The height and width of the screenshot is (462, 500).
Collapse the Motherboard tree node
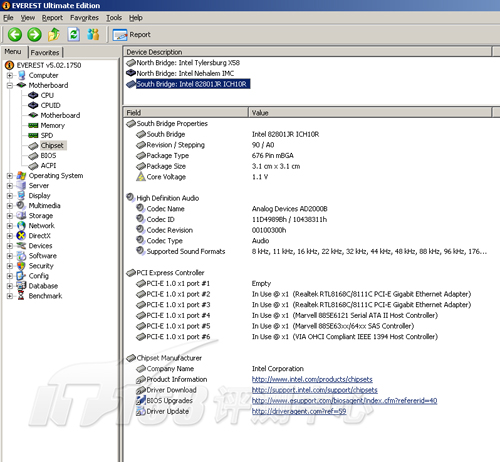click(10, 85)
